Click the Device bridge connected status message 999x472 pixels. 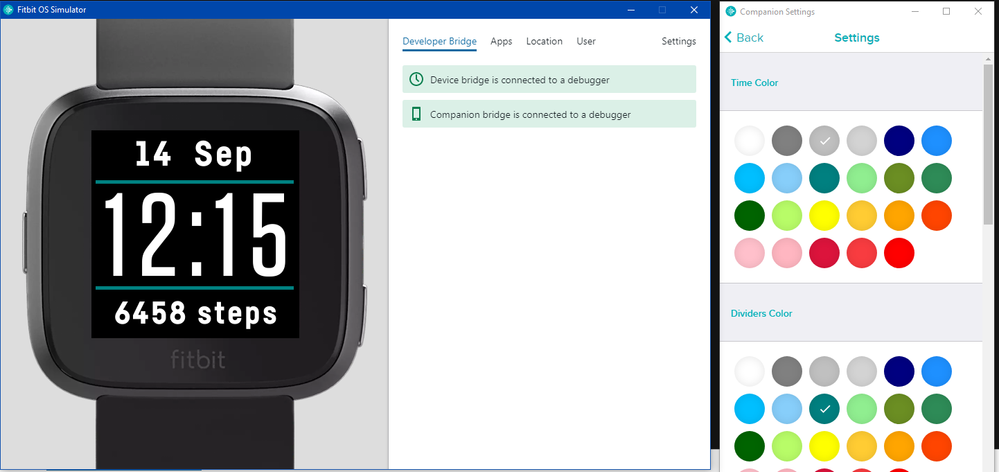click(549, 79)
